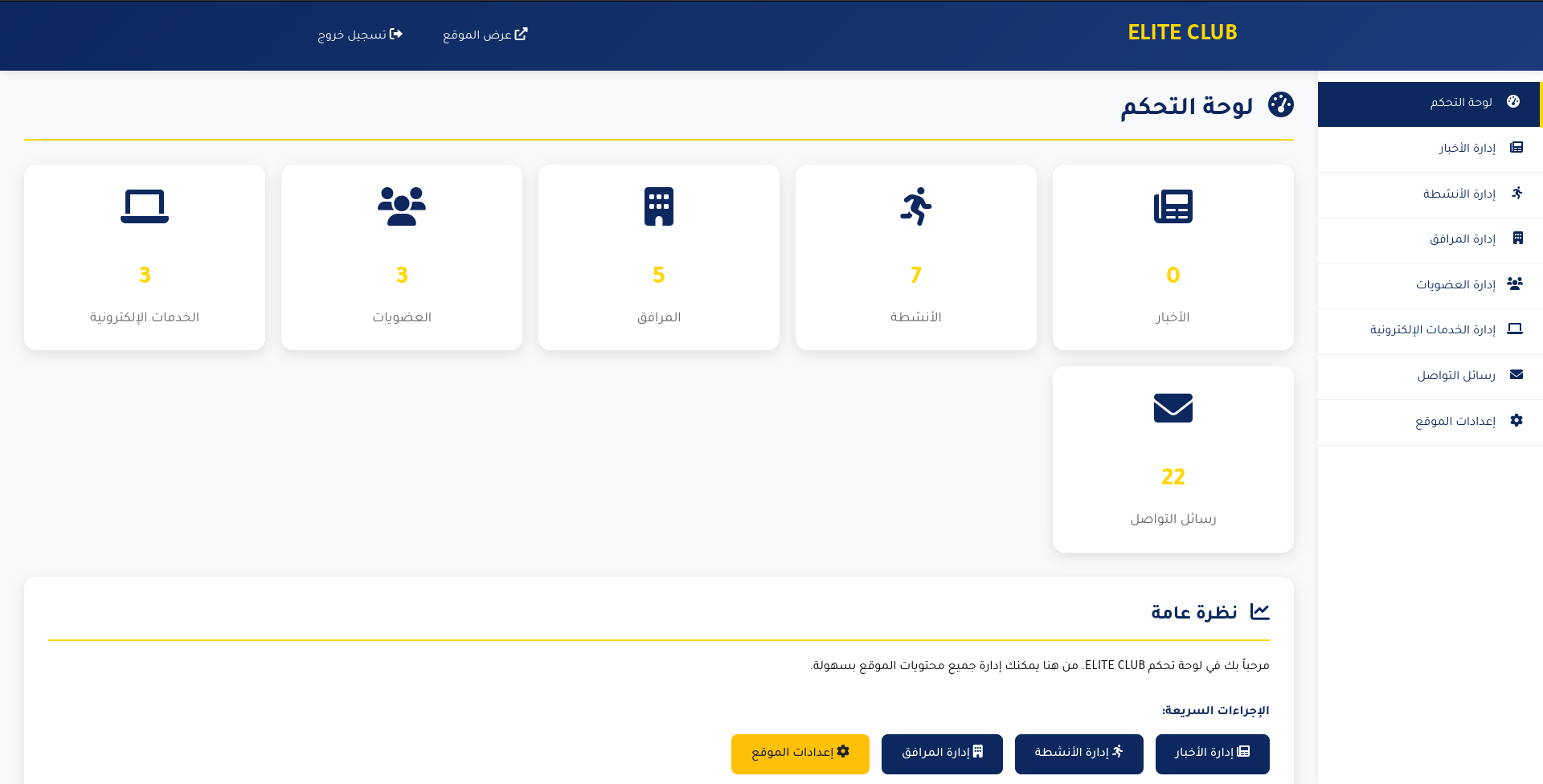
Task: Click the running figure icon beside إدارة الأنشطة
Action: tap(1517, 193)
